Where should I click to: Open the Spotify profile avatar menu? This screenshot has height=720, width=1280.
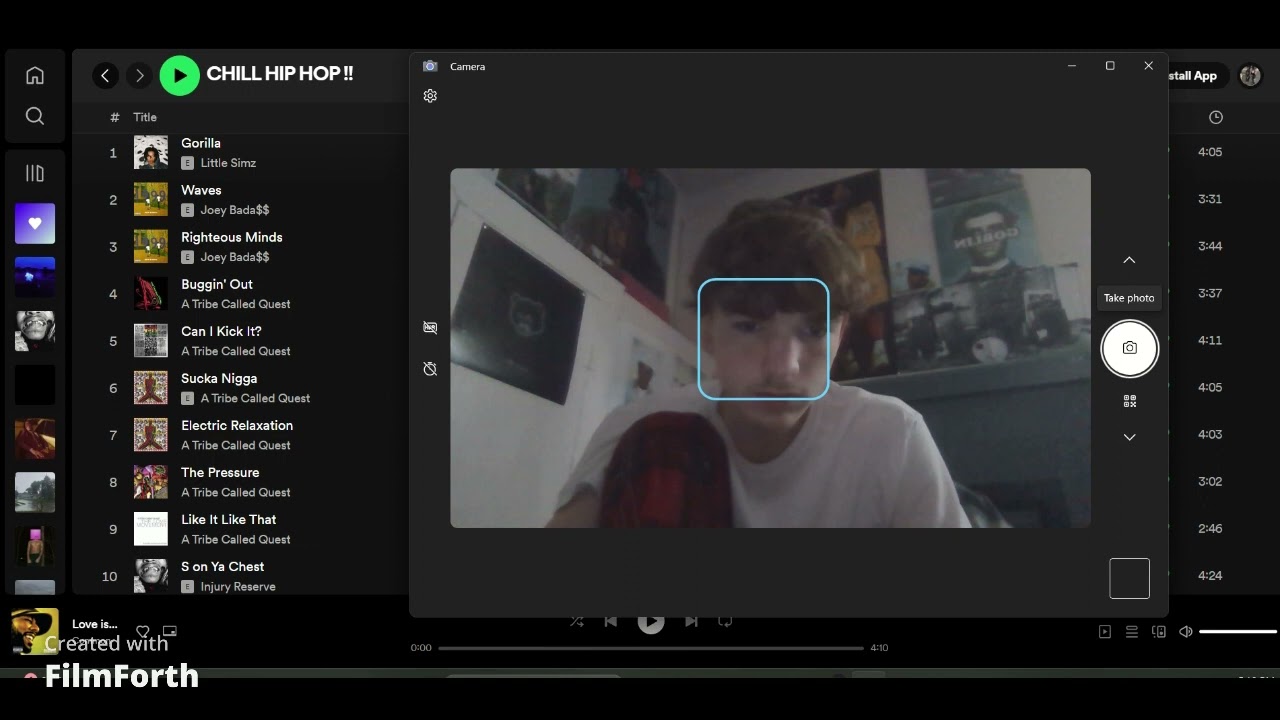pos(1250,75)
